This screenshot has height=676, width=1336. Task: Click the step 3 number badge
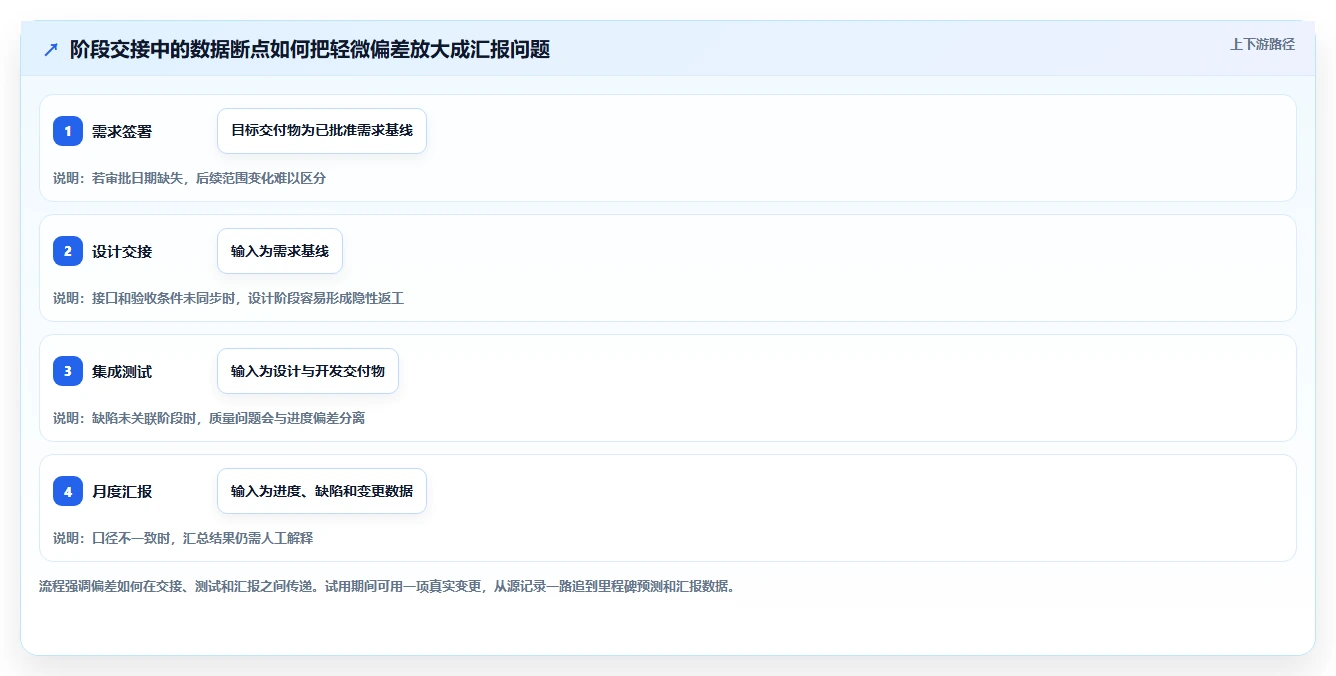pyautogui.click(x=68, y=371)
